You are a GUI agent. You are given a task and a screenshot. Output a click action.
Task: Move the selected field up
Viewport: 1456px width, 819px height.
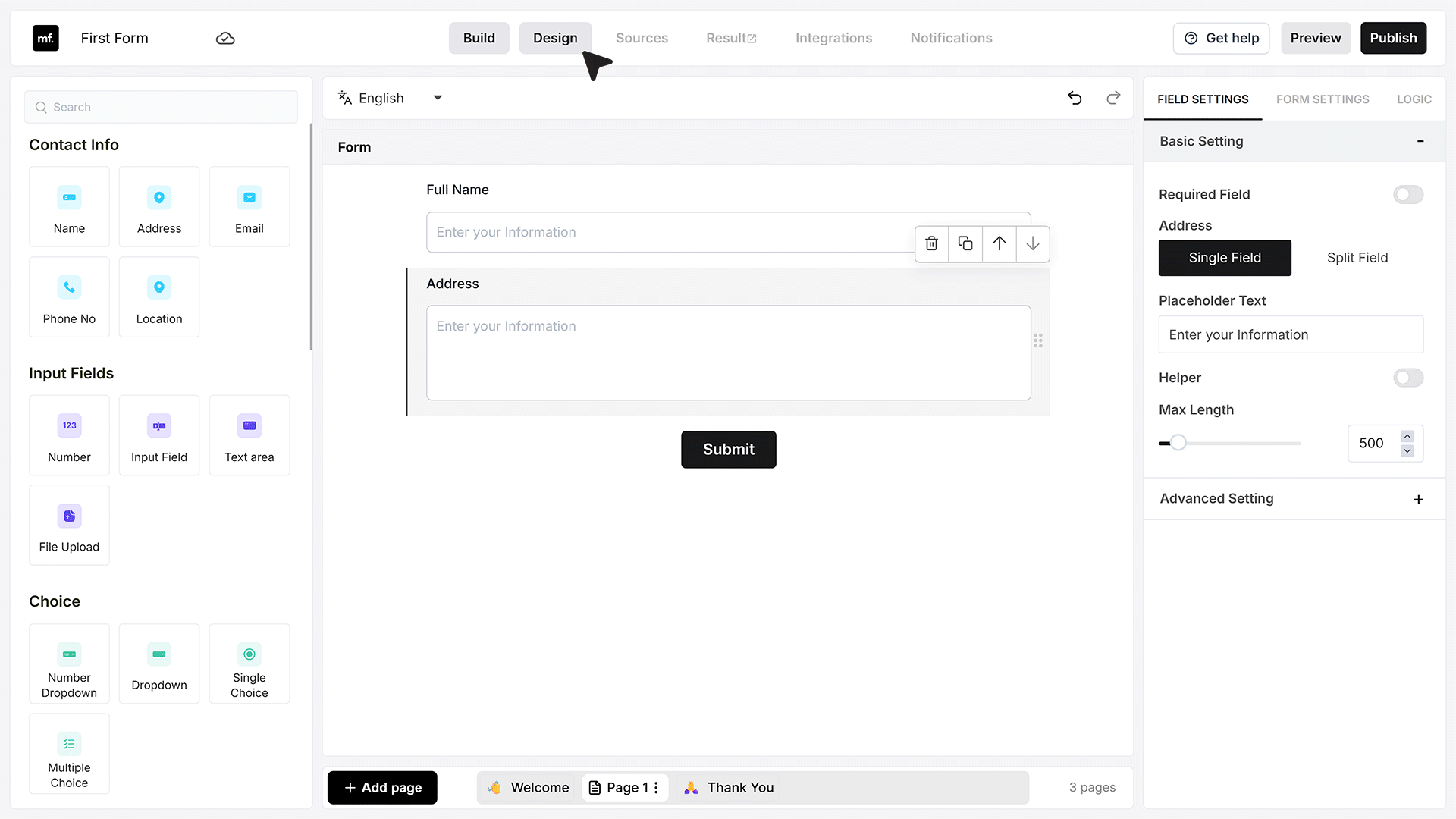[x=999, y=243]
